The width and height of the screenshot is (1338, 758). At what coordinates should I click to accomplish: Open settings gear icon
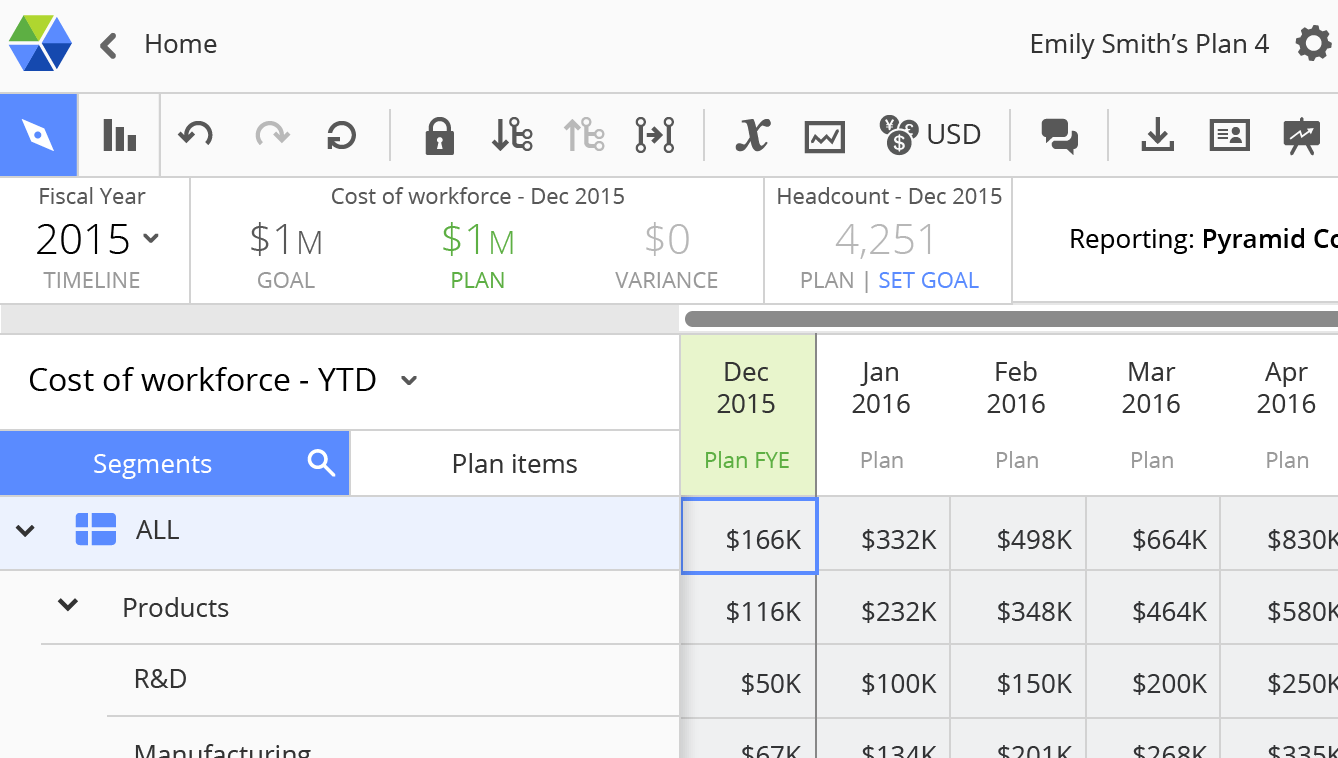(1312, 44)
